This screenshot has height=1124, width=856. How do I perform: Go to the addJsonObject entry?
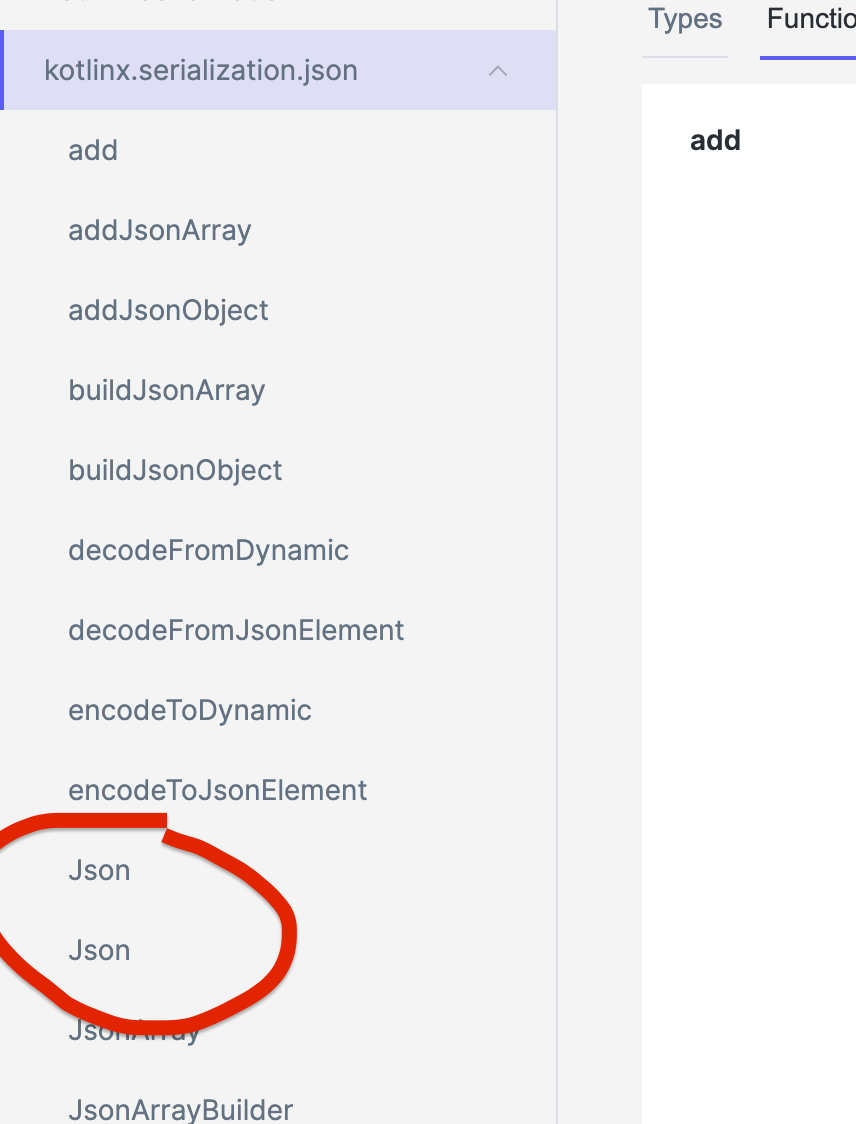(x=168, y=310)
